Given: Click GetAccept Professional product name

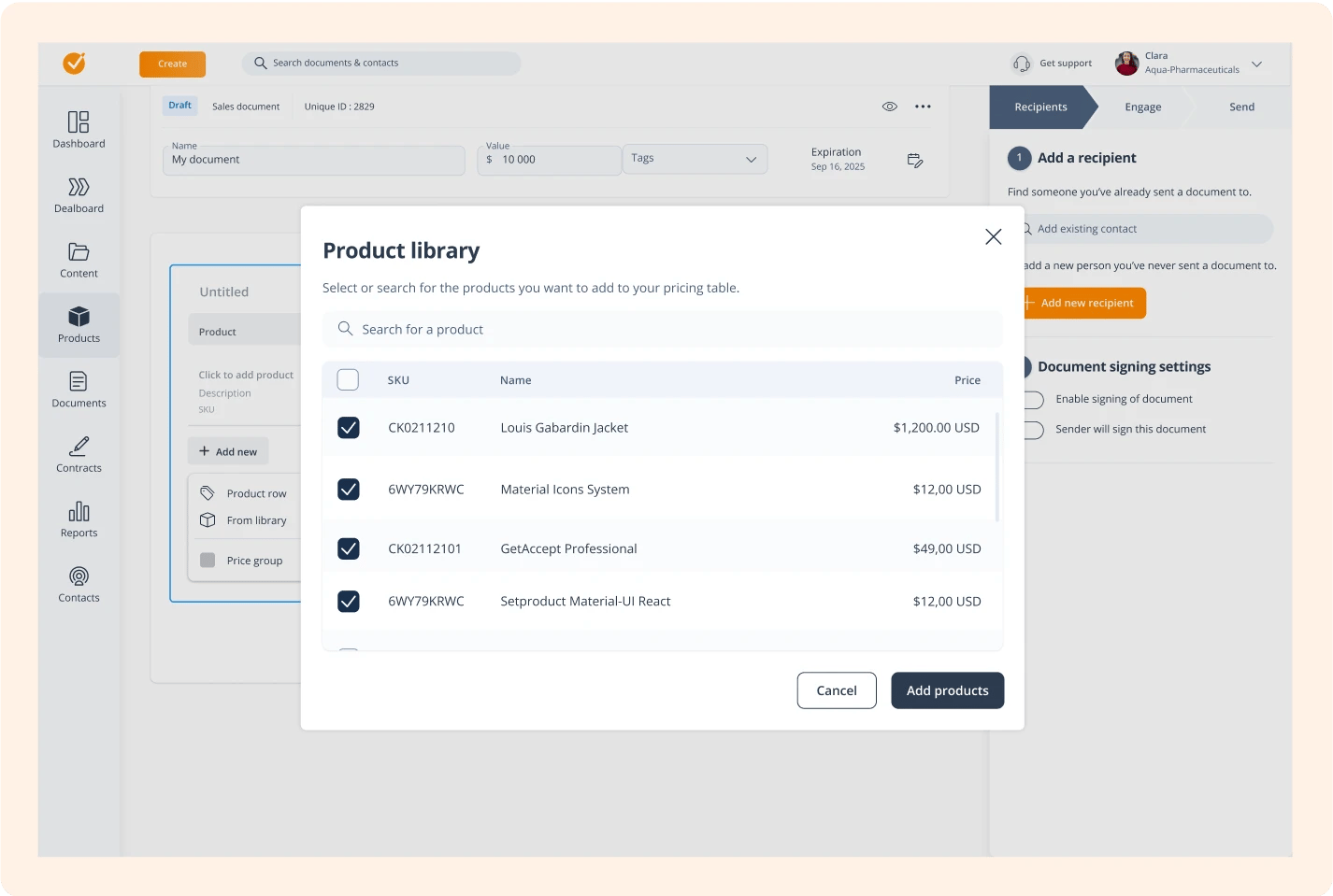Looking at the screenshot, I should point(568,548).
